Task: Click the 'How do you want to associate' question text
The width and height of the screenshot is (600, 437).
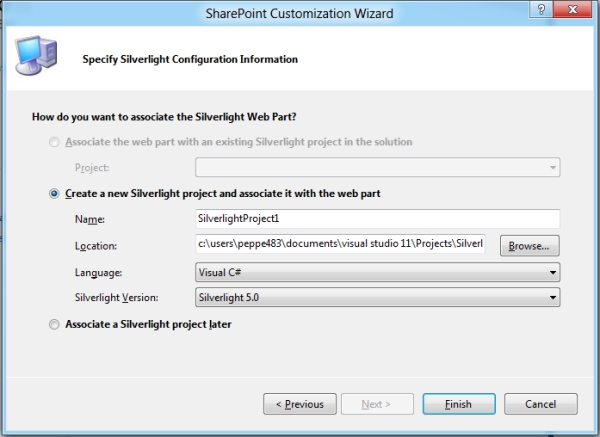Action: (164, 117)
